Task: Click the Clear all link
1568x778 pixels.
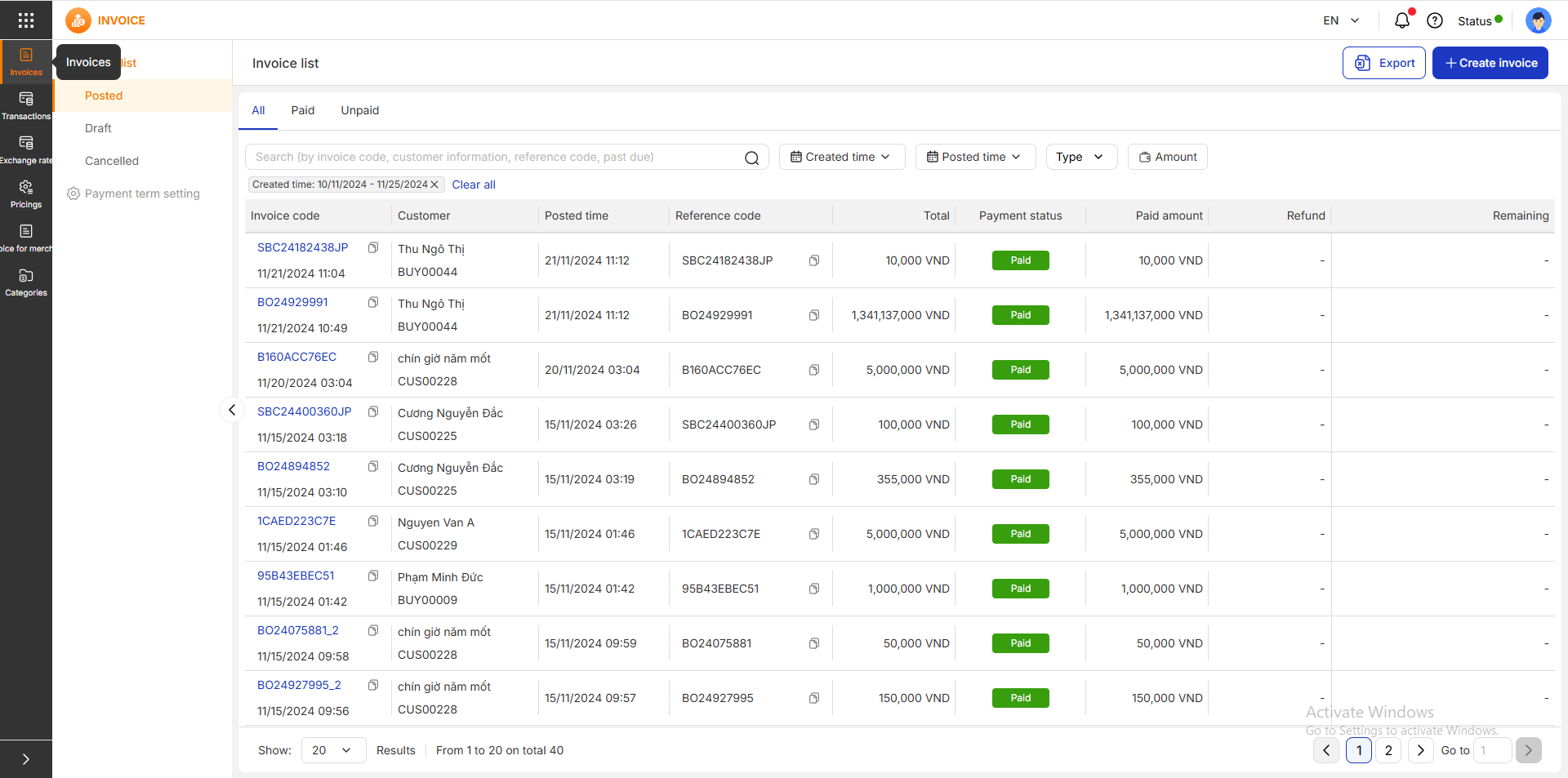Action: (474, 184)
